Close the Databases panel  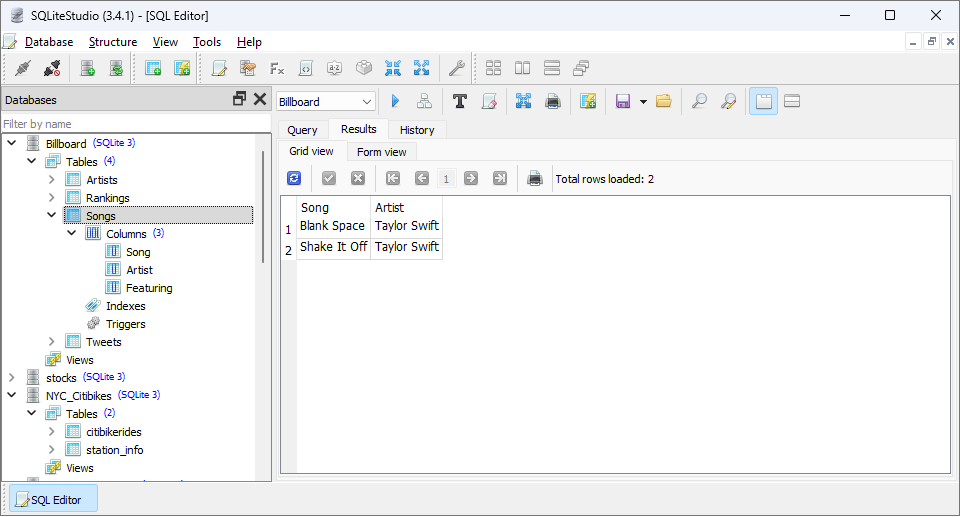point(260,99)
